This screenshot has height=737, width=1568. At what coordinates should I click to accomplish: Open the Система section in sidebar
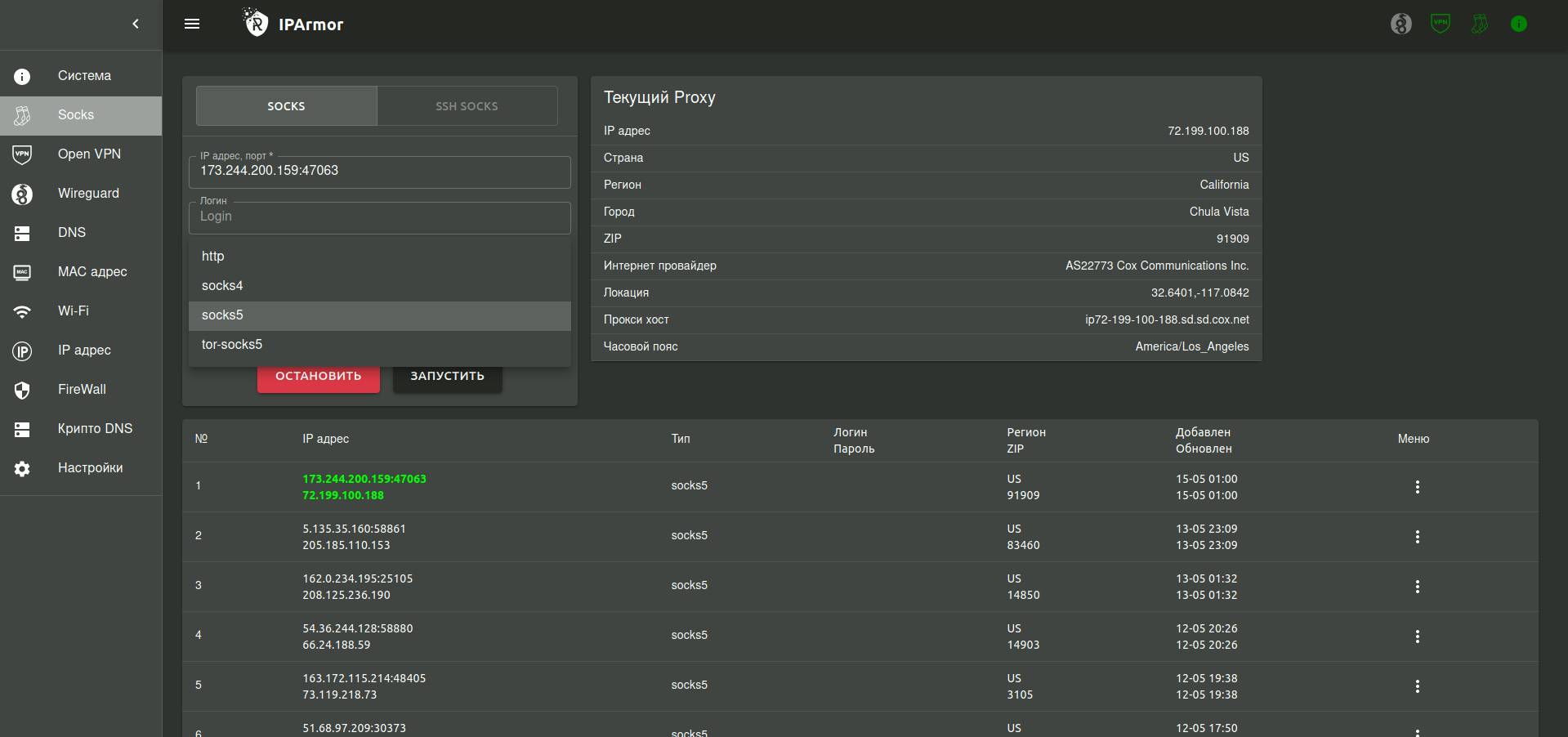84,76
